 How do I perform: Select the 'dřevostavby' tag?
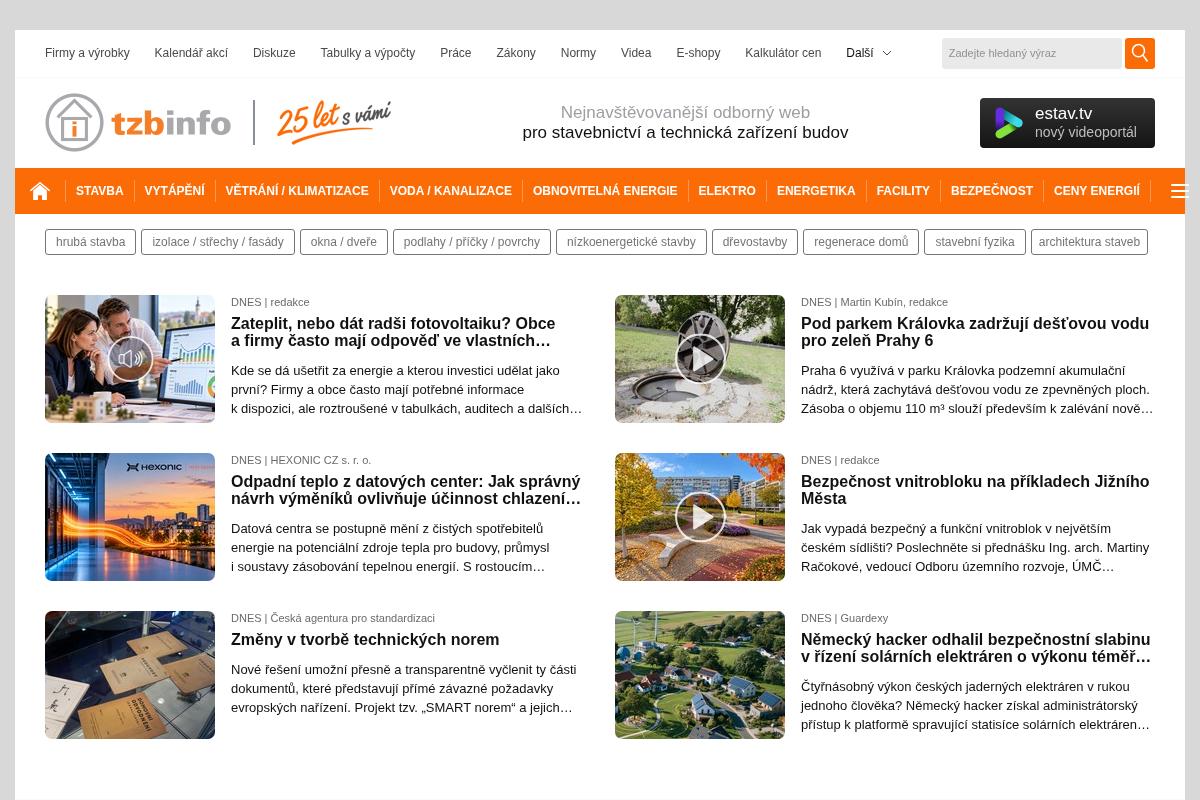click(755, 242)
